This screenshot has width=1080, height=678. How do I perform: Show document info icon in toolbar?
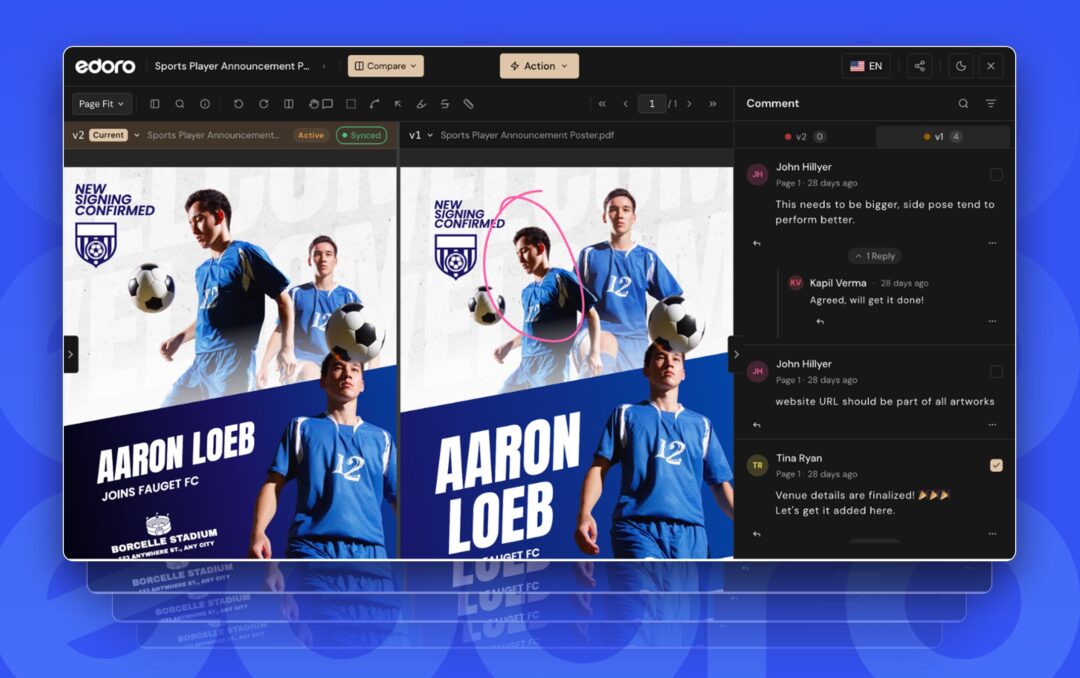tap(205, 104)
